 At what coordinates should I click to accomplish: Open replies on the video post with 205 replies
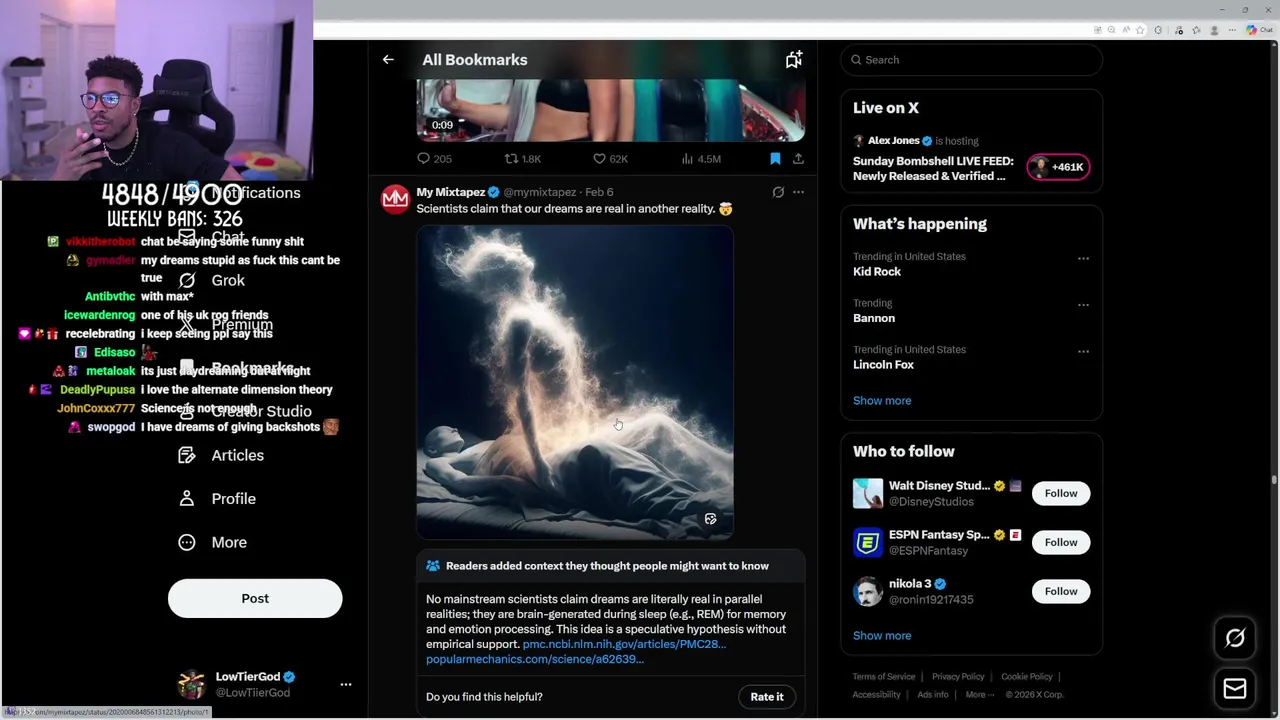434,159
